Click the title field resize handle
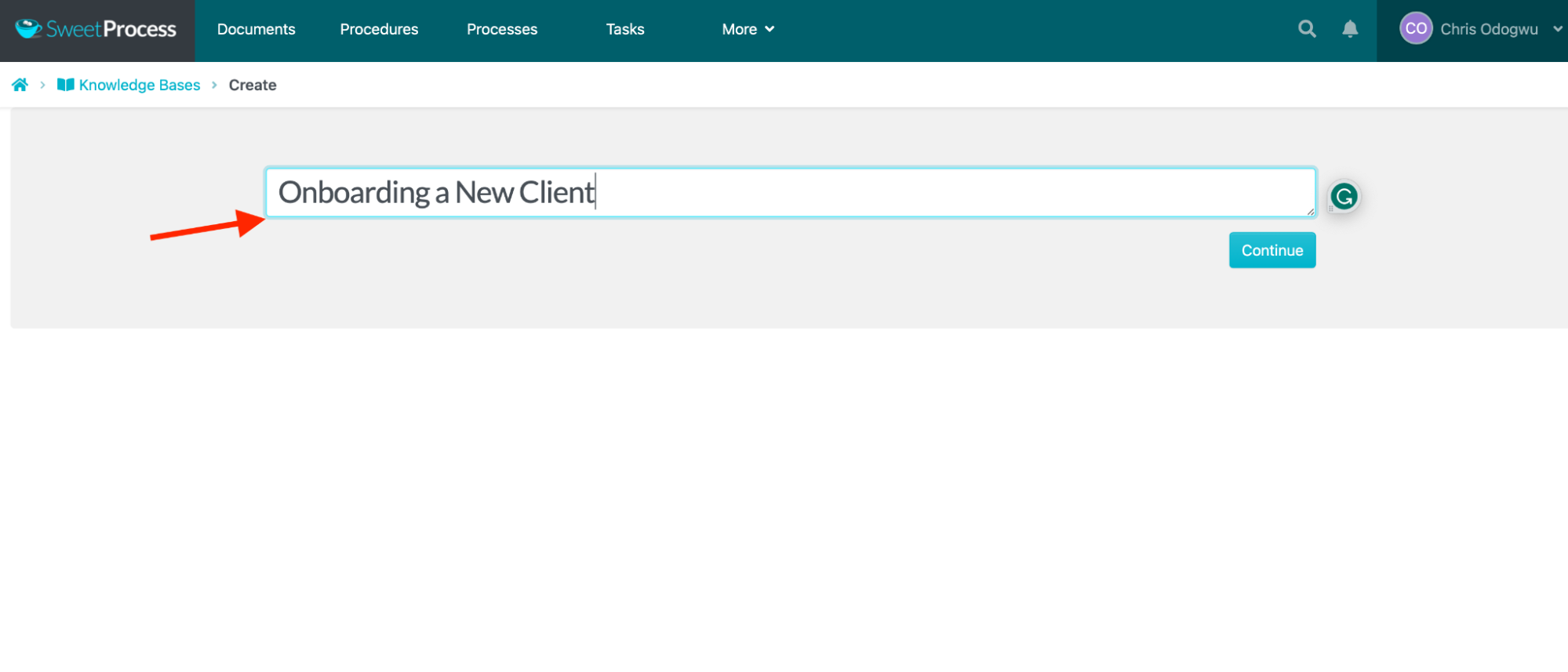 1310,211
